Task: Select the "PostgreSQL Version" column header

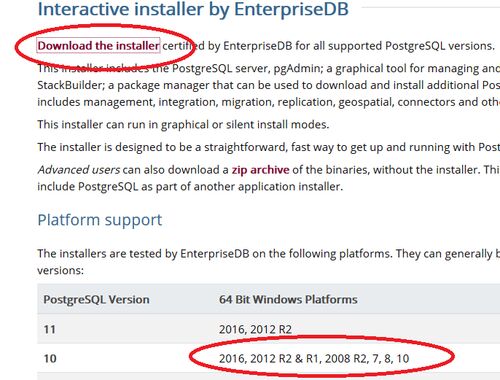Action: (x=96, y=299)
